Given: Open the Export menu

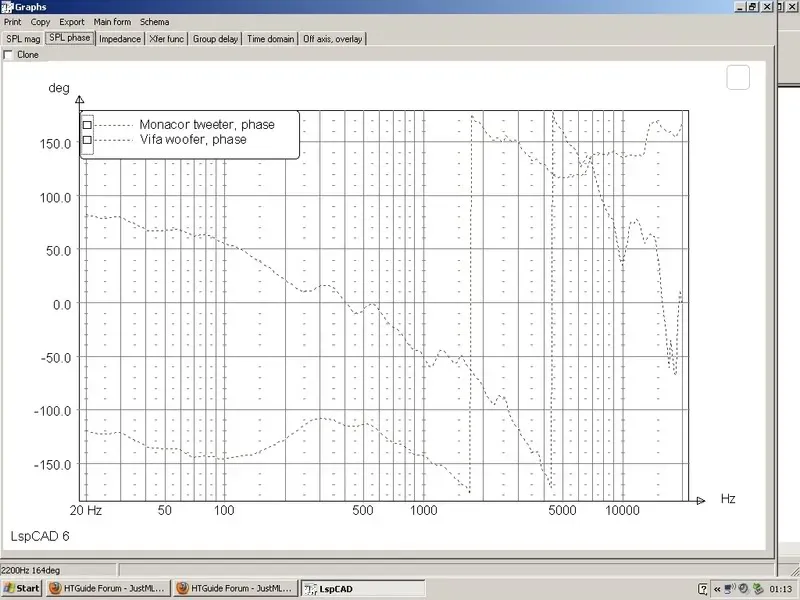Looking at the screenshot, I should 71,22.
